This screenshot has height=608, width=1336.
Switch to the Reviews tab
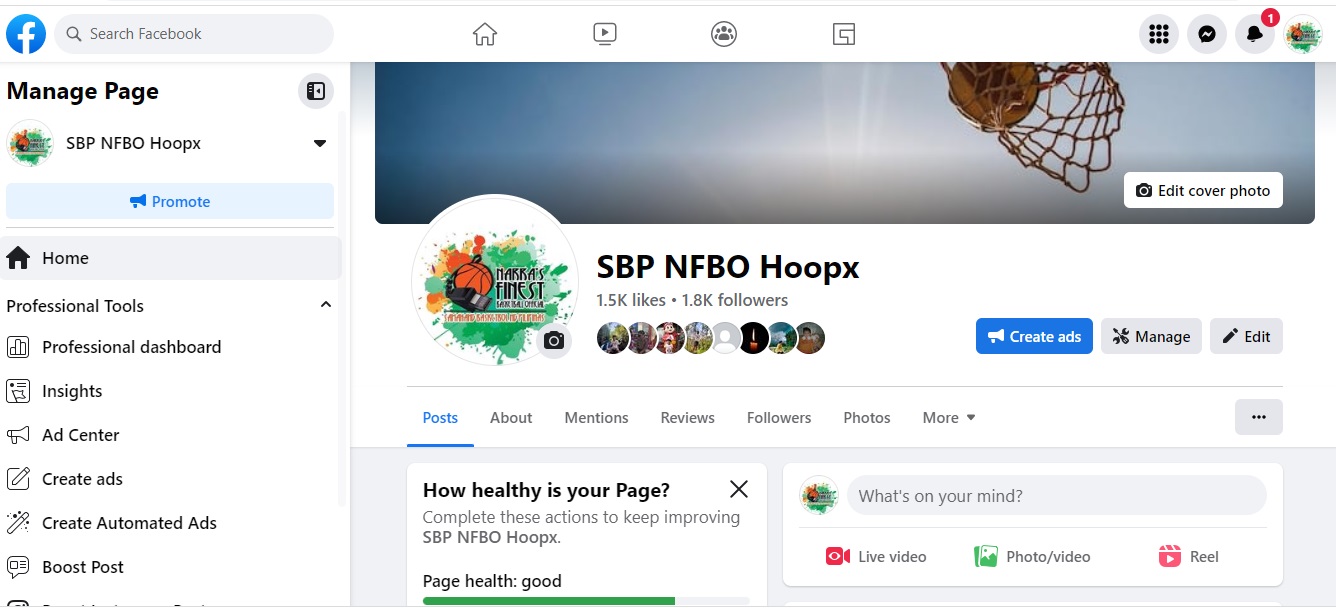coord(688,418)
